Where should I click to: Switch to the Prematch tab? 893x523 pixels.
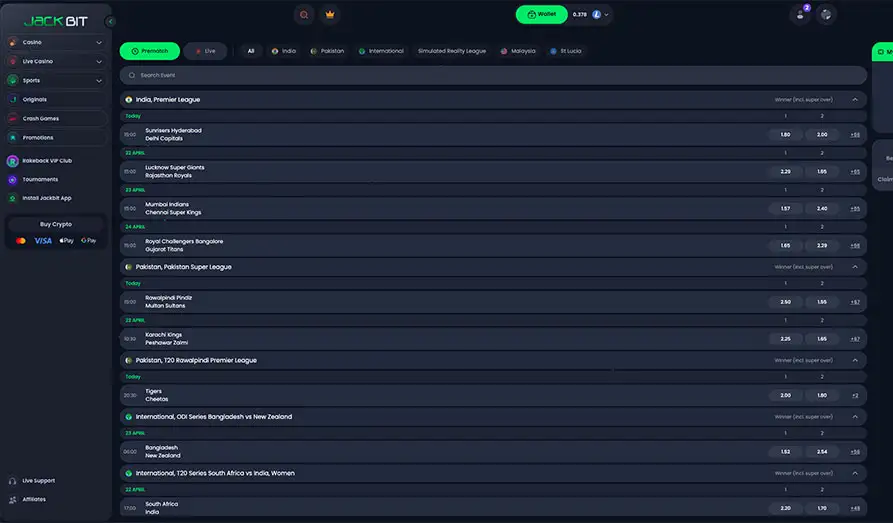[150, 51]
